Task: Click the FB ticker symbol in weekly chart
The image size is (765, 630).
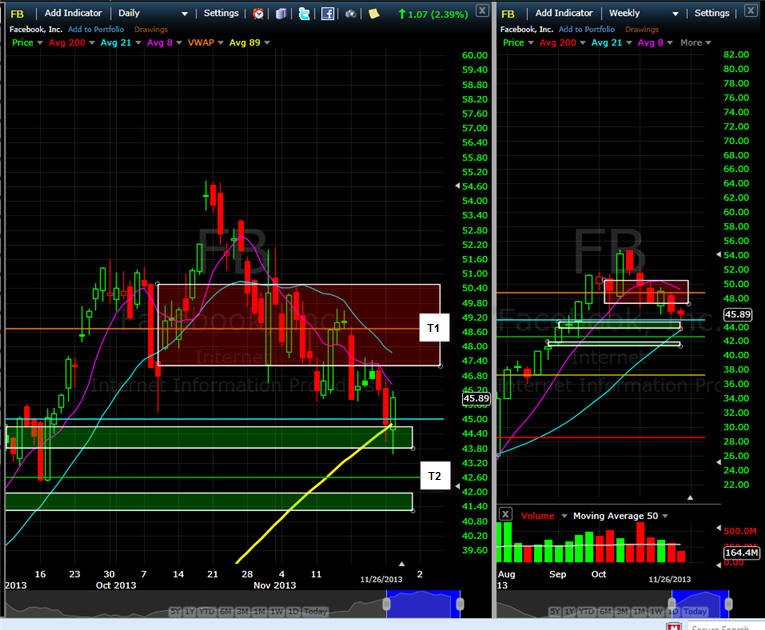Action: pyautogui.click(x=508, y=14)
